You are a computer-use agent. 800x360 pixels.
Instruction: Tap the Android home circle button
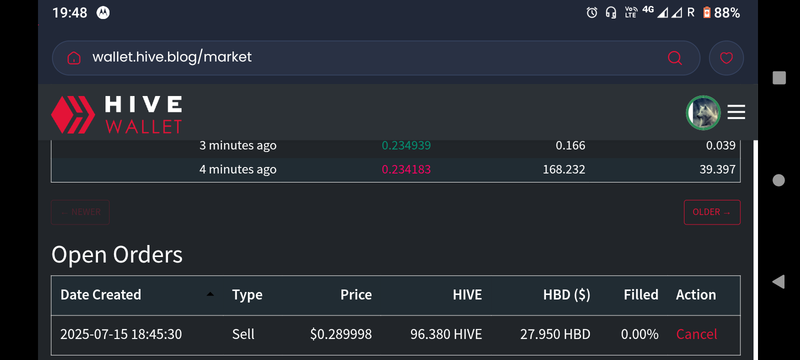tap(779, 180)
